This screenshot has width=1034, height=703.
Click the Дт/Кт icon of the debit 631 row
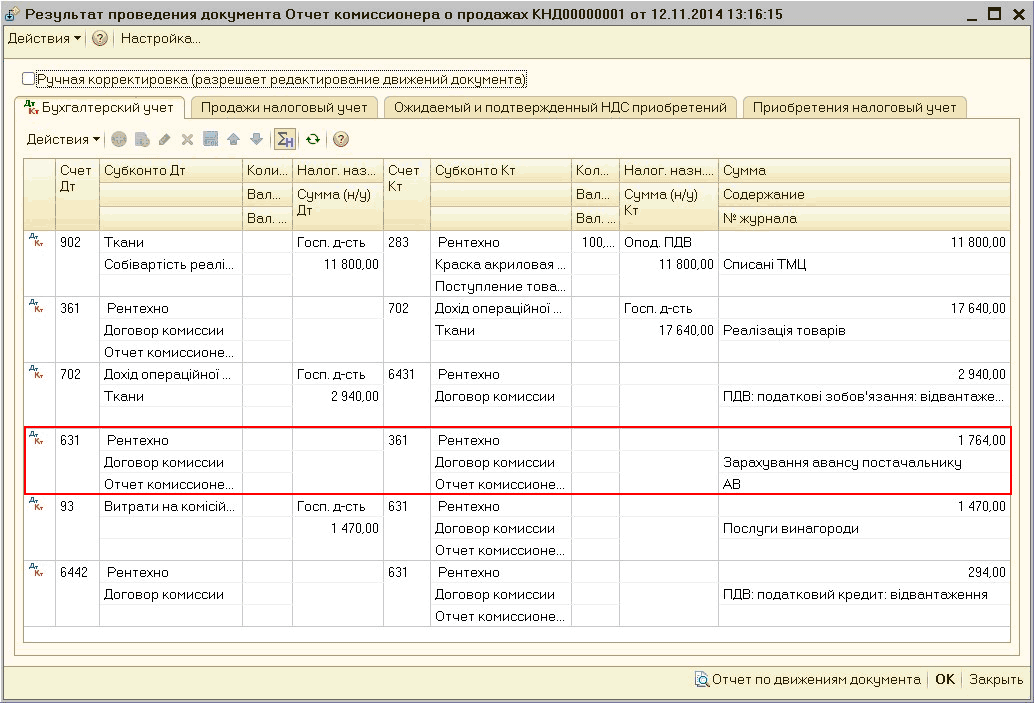click(x=37, y=439)
